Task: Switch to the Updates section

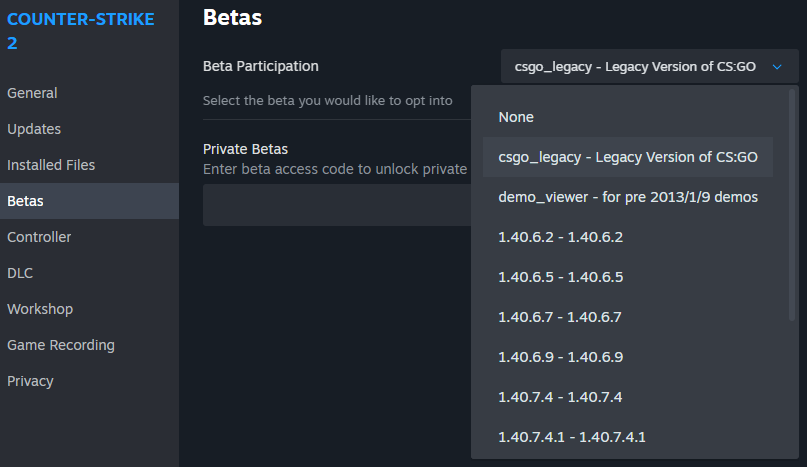Action: coord(34,129)
